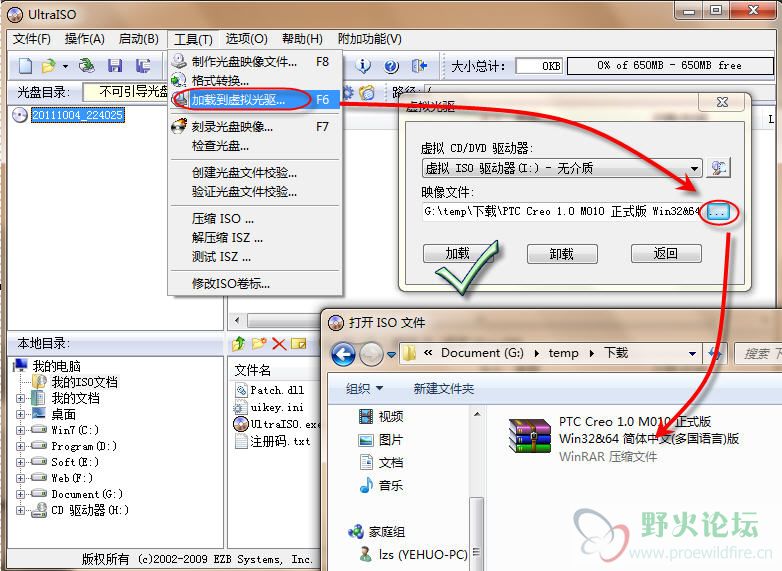
Task: Click the info (i) toolbar icon
Action: click(364, 65)
